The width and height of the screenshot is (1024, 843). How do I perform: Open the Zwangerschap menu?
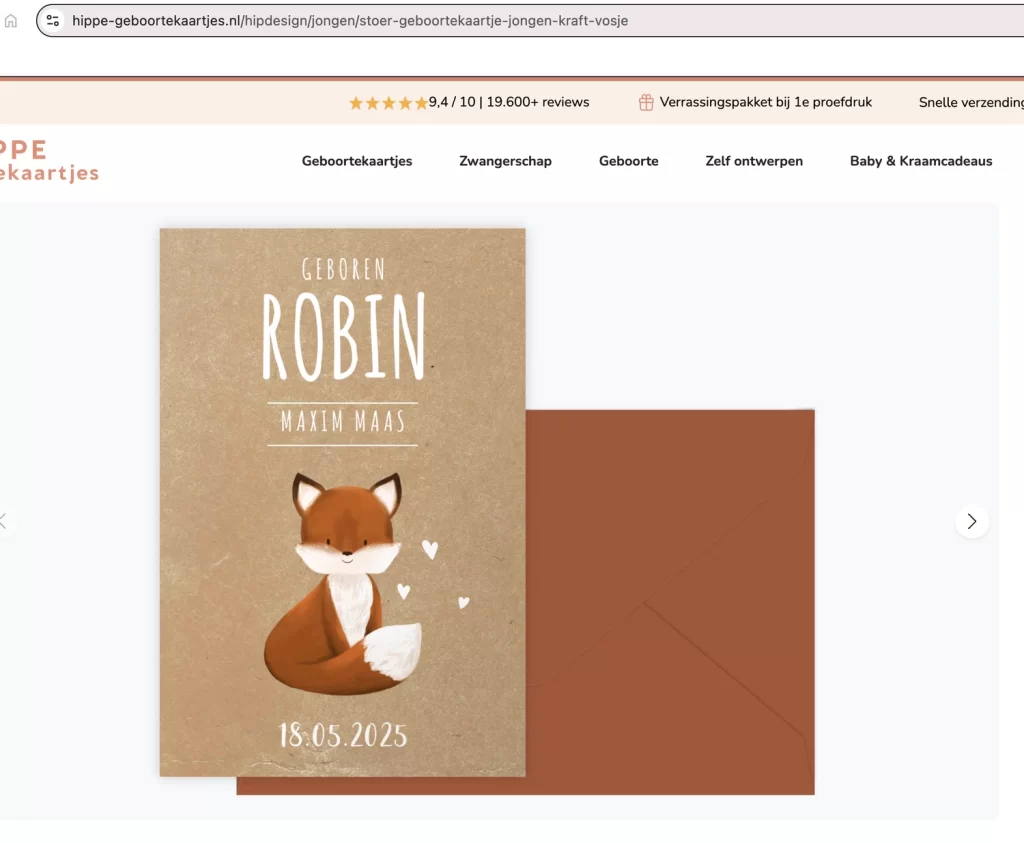(x=505, y=160)
